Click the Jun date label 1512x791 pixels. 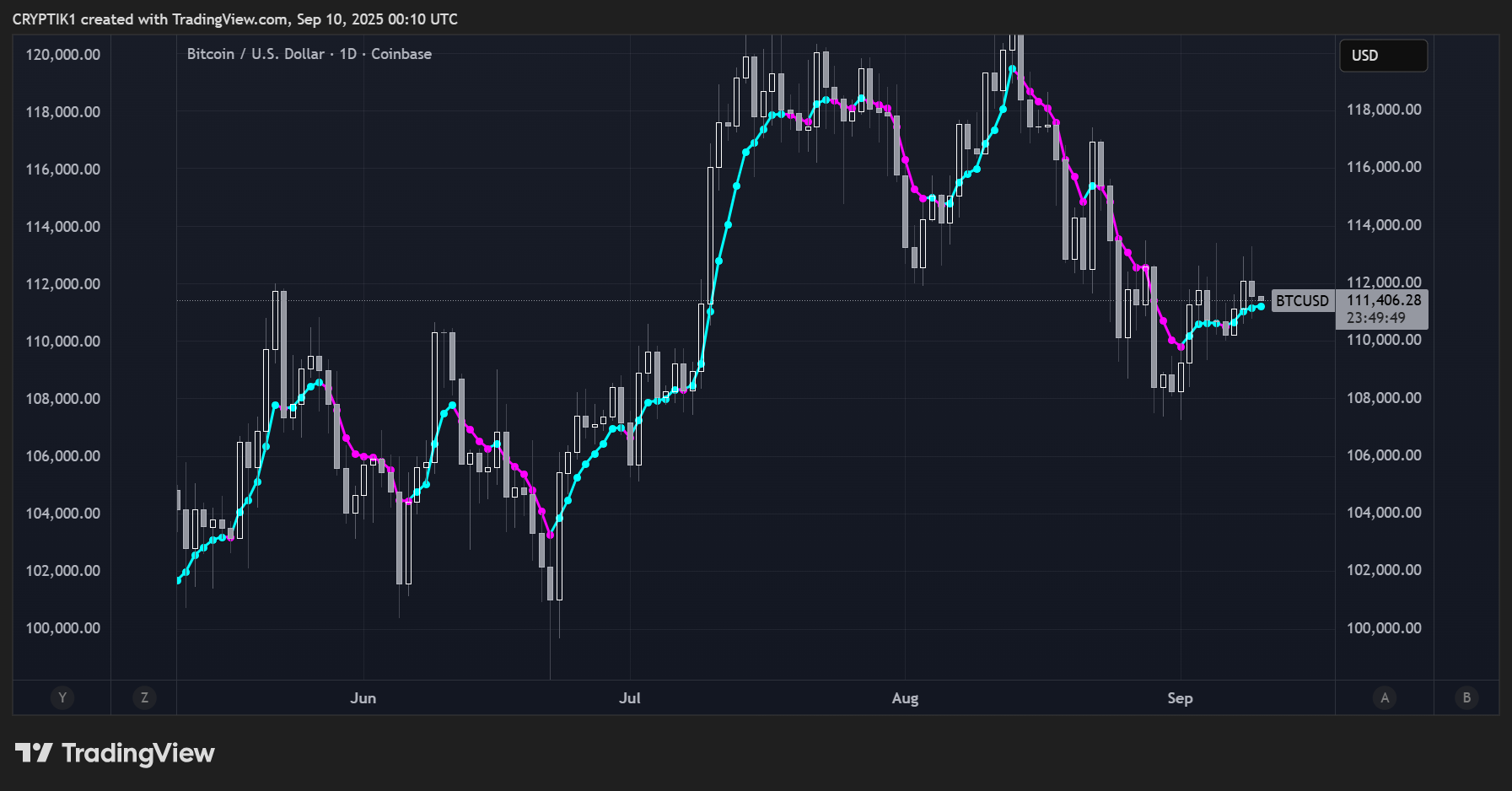363,698
